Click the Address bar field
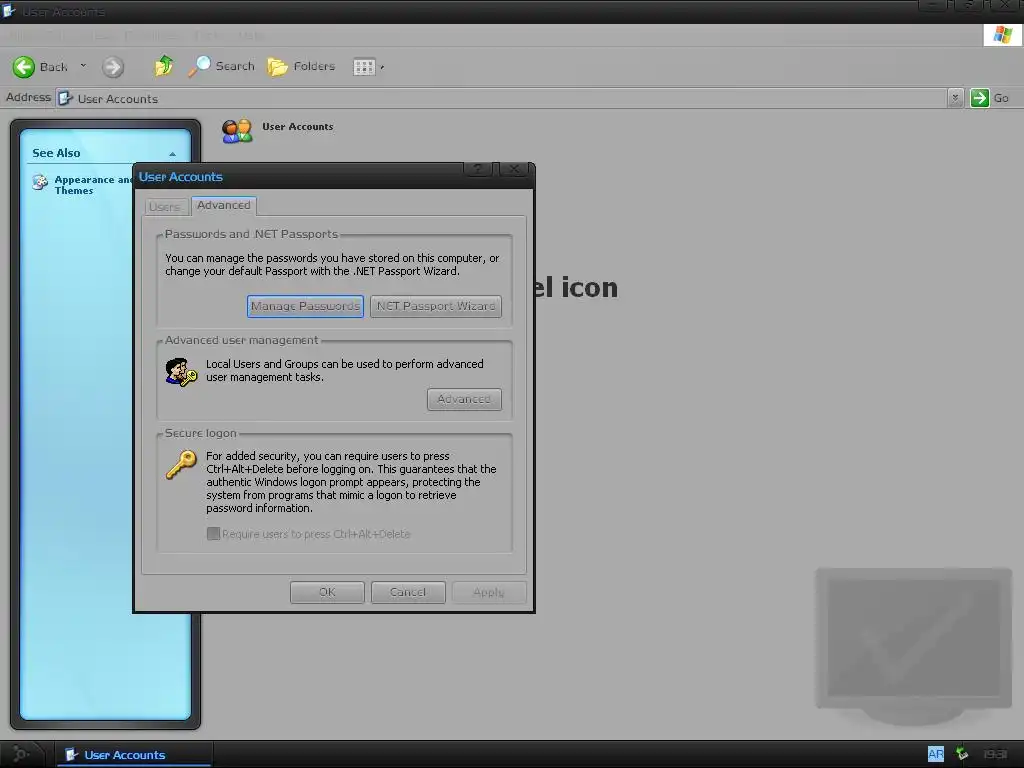The width and height of the screenshot is (1024, 768). pos(501,98)
